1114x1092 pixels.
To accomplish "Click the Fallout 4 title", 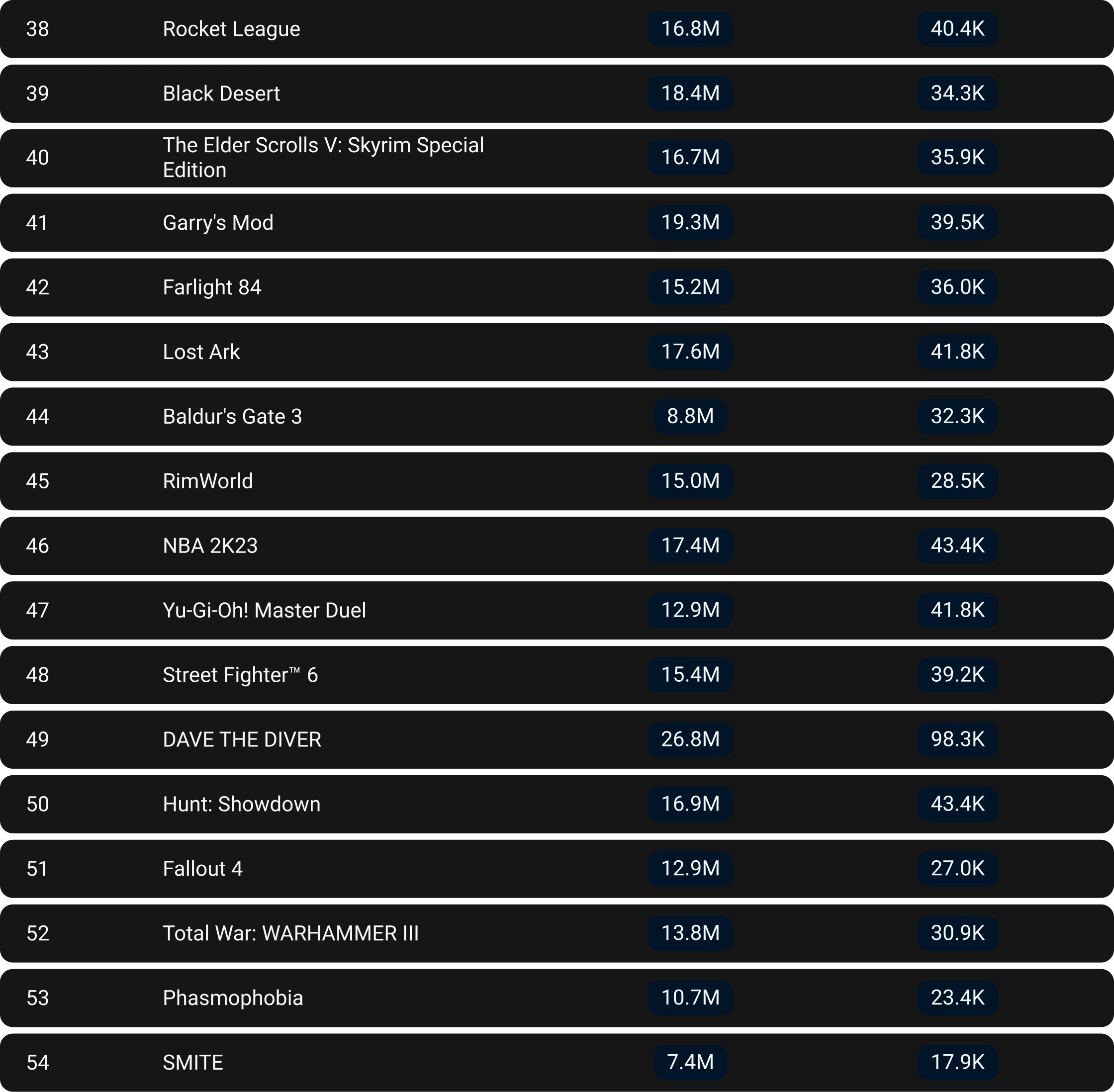I will click(x=202, y=869).
